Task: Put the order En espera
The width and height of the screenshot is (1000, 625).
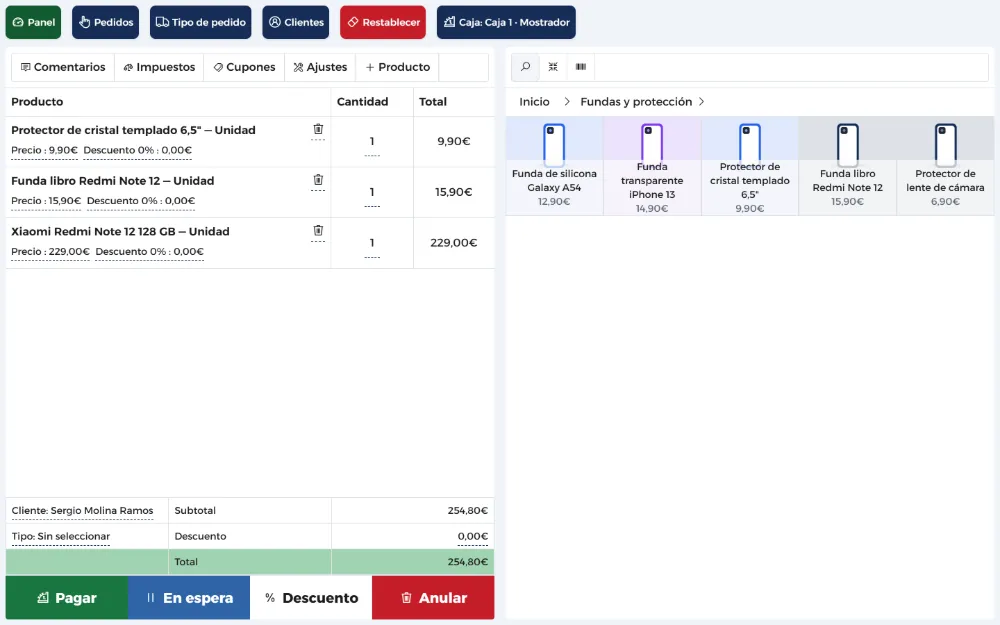Action: pos(189,598)
